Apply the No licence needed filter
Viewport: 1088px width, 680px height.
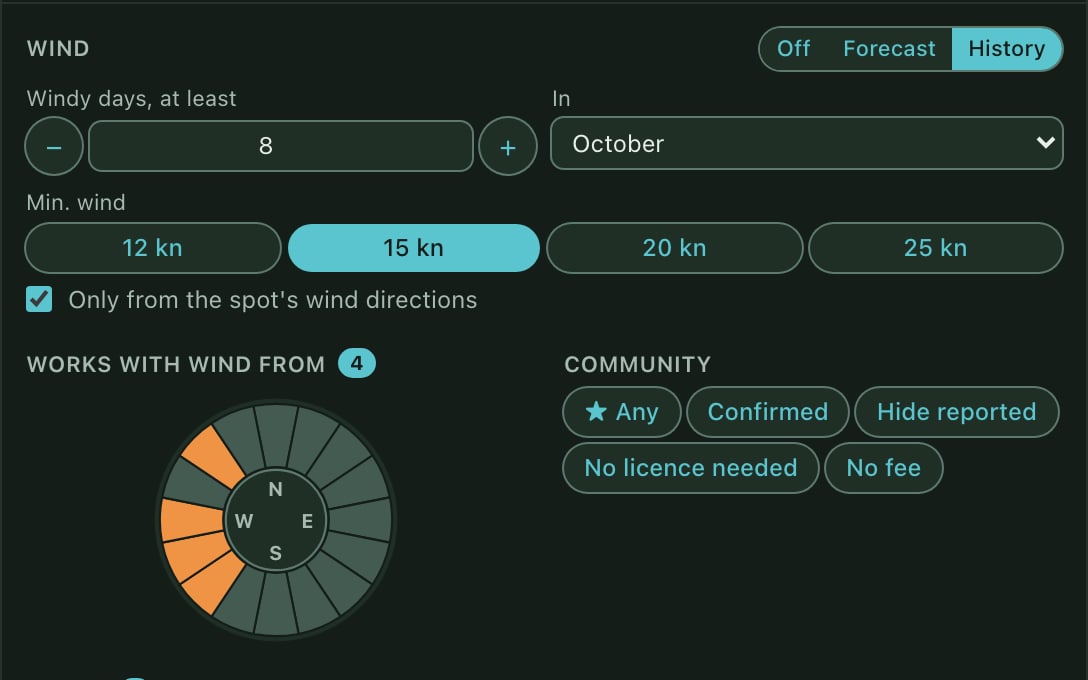690,468
